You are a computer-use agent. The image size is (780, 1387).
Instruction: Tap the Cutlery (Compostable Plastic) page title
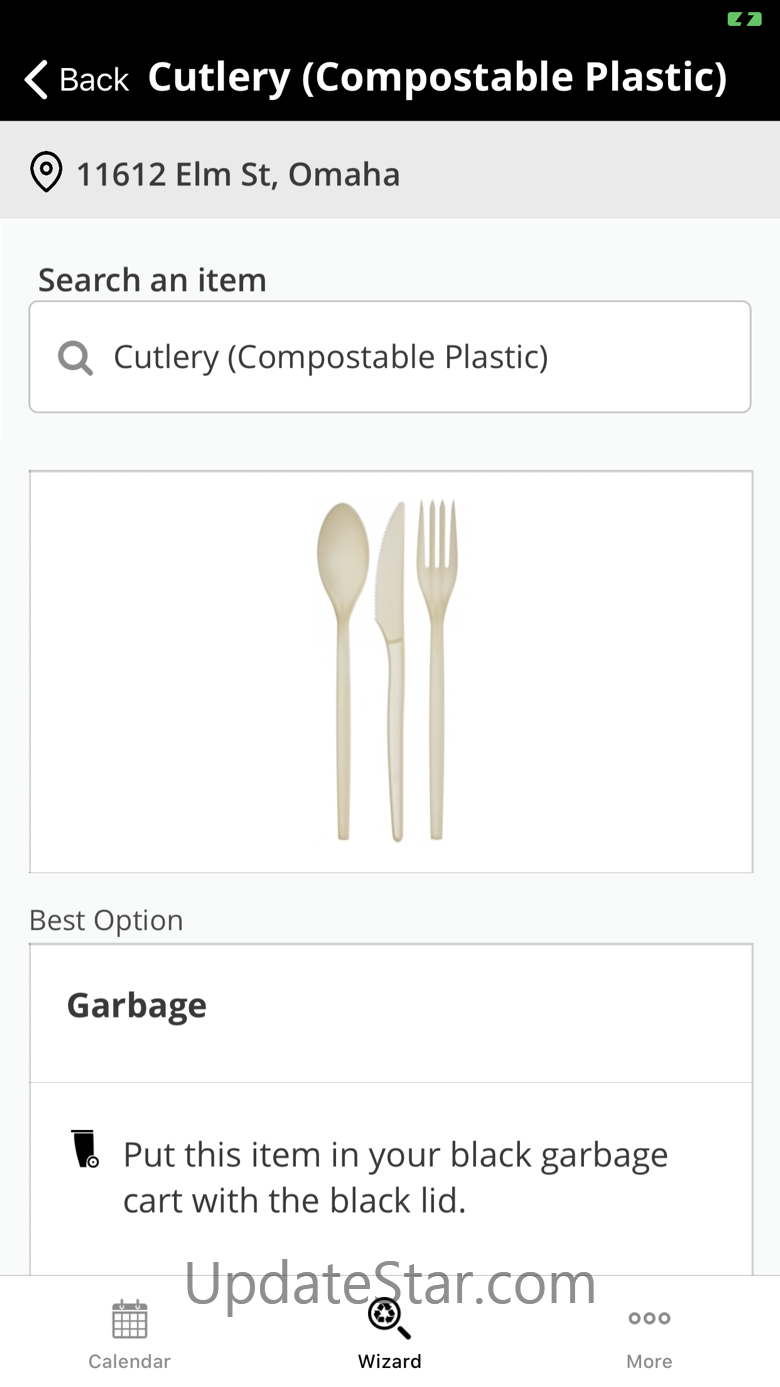tap(437, 78)
